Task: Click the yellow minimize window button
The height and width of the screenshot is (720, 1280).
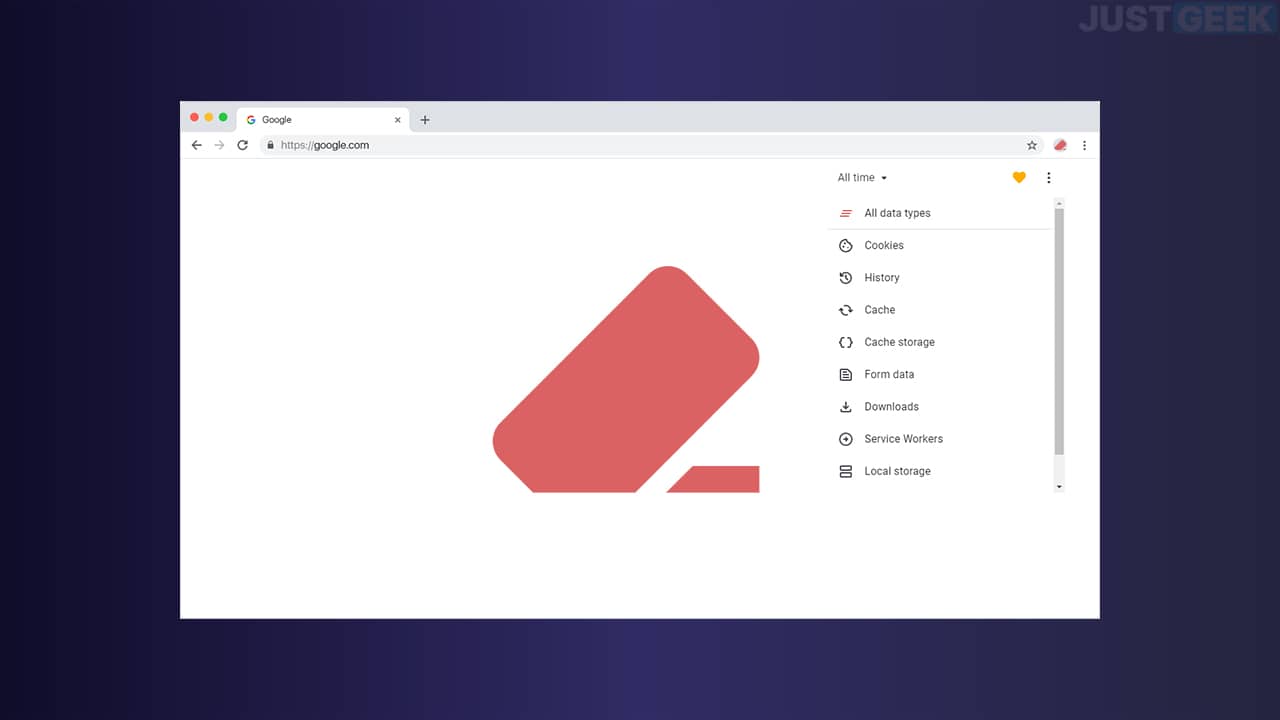Action: (x=208, y=117)
